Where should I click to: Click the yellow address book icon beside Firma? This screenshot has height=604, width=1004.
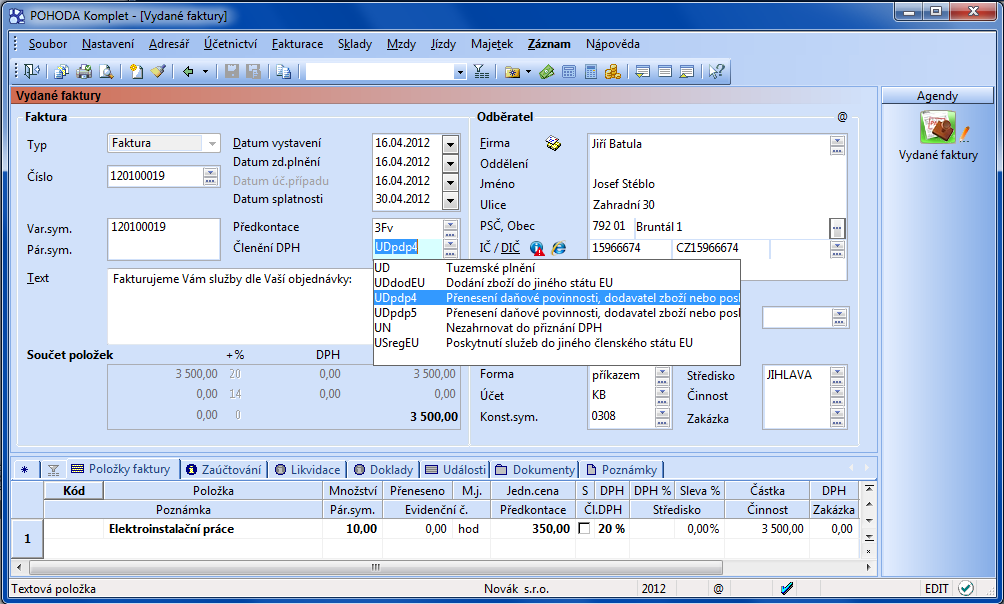(553, 144)
